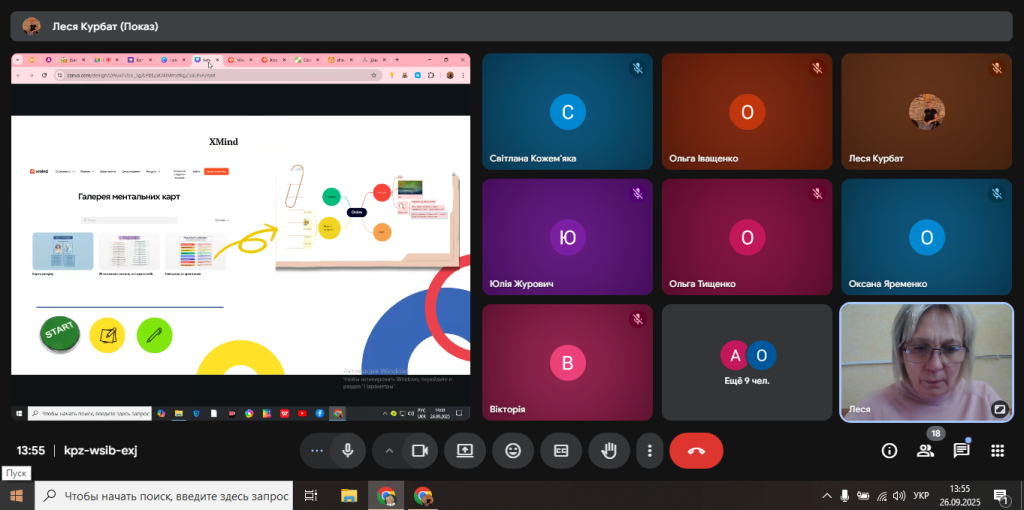Open chat with everyone

(x=961, y=450)
